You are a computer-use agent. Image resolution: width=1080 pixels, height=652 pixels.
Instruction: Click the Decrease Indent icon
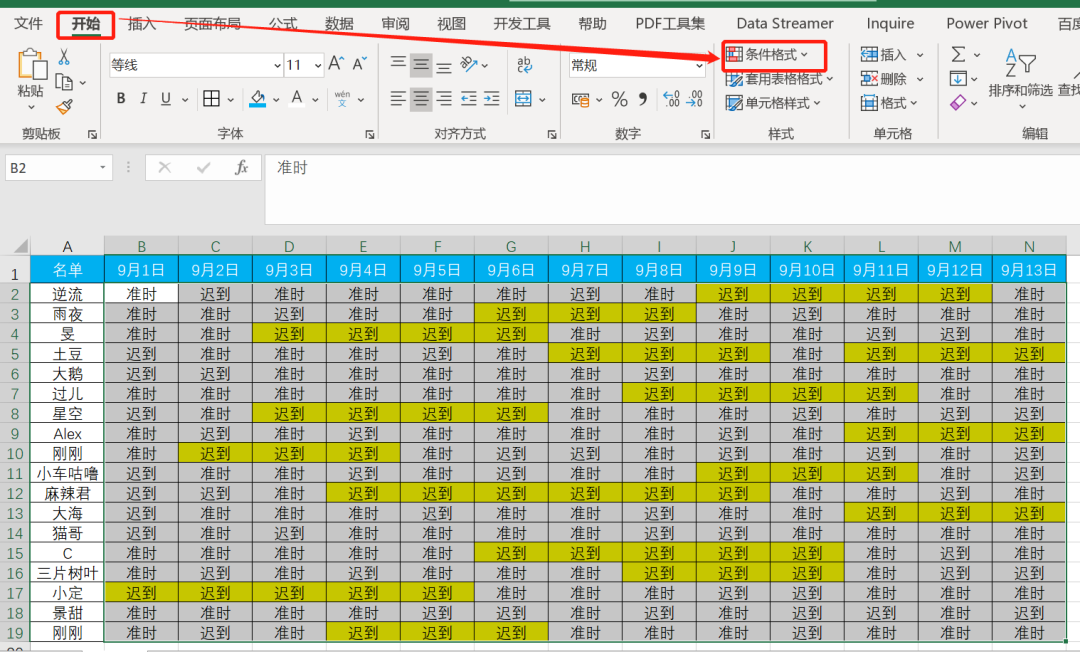click(x=468, y=98)
